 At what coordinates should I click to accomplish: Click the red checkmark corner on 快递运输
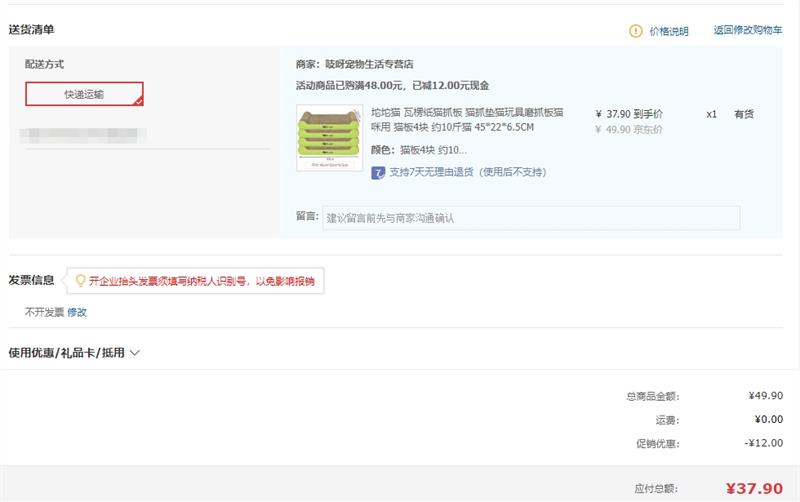(x=138, y=100)
